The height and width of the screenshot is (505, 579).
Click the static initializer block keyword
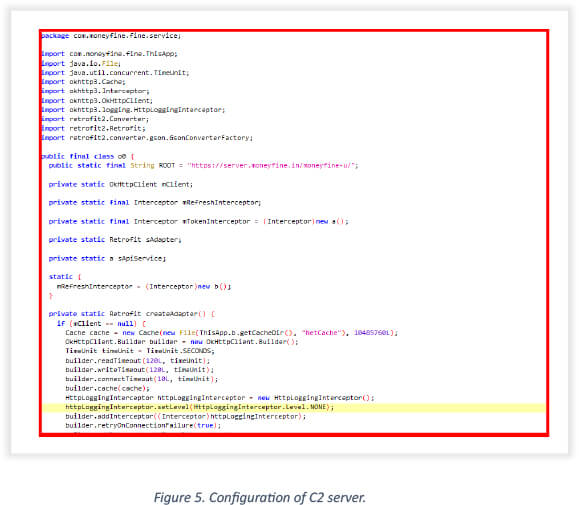click(61, 277)
